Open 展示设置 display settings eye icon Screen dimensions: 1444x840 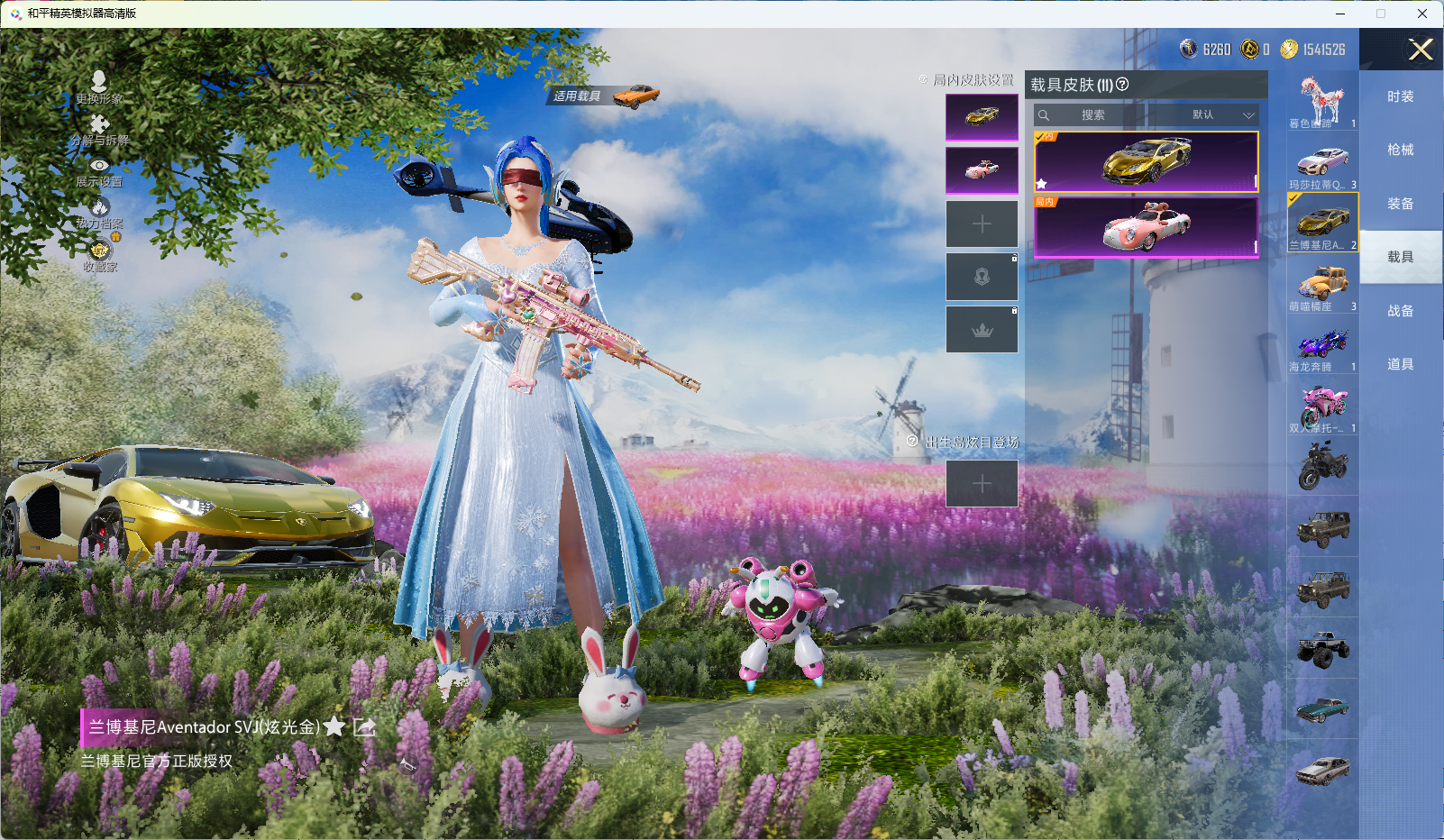pos(99,165)
